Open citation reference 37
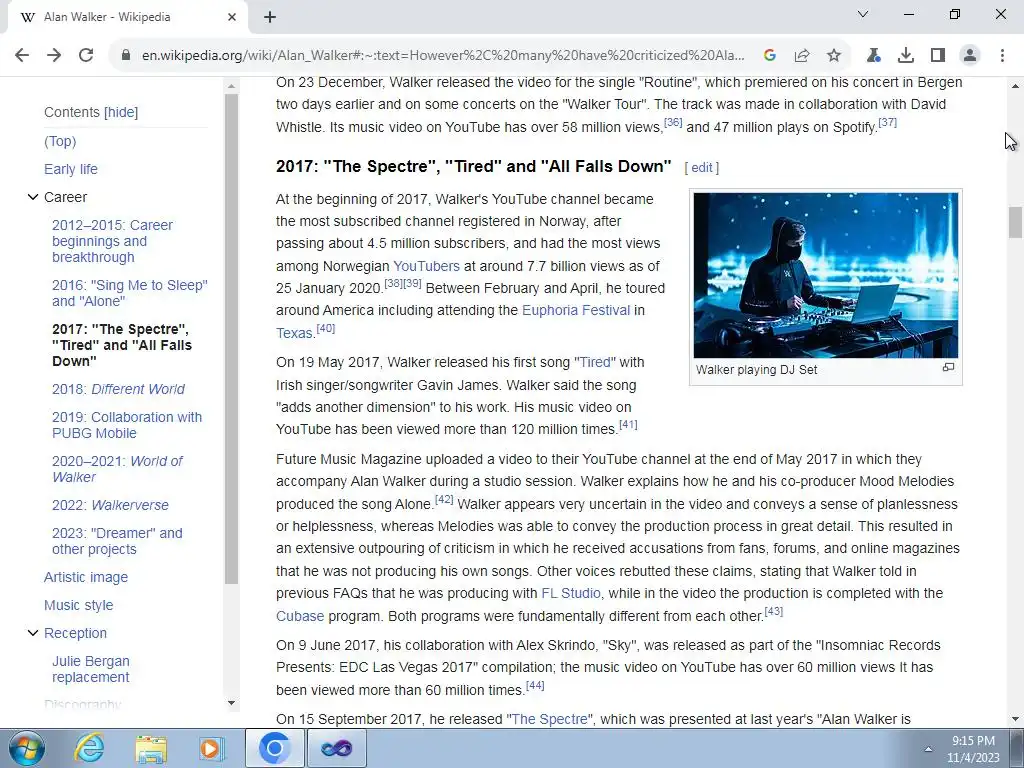The height and width of the screenshot is (768, 1024). (888, 122)
